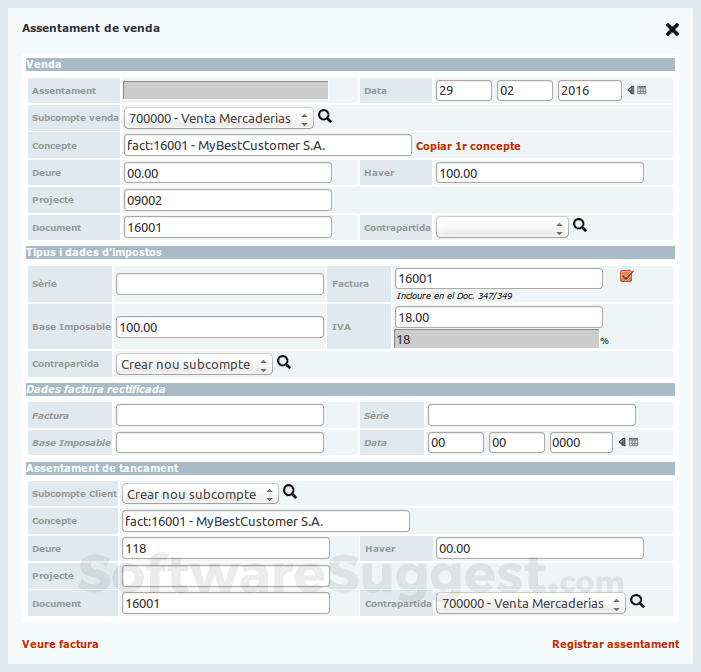
Task: Click rectified Sèrie empty field
Action: [532, 415]
